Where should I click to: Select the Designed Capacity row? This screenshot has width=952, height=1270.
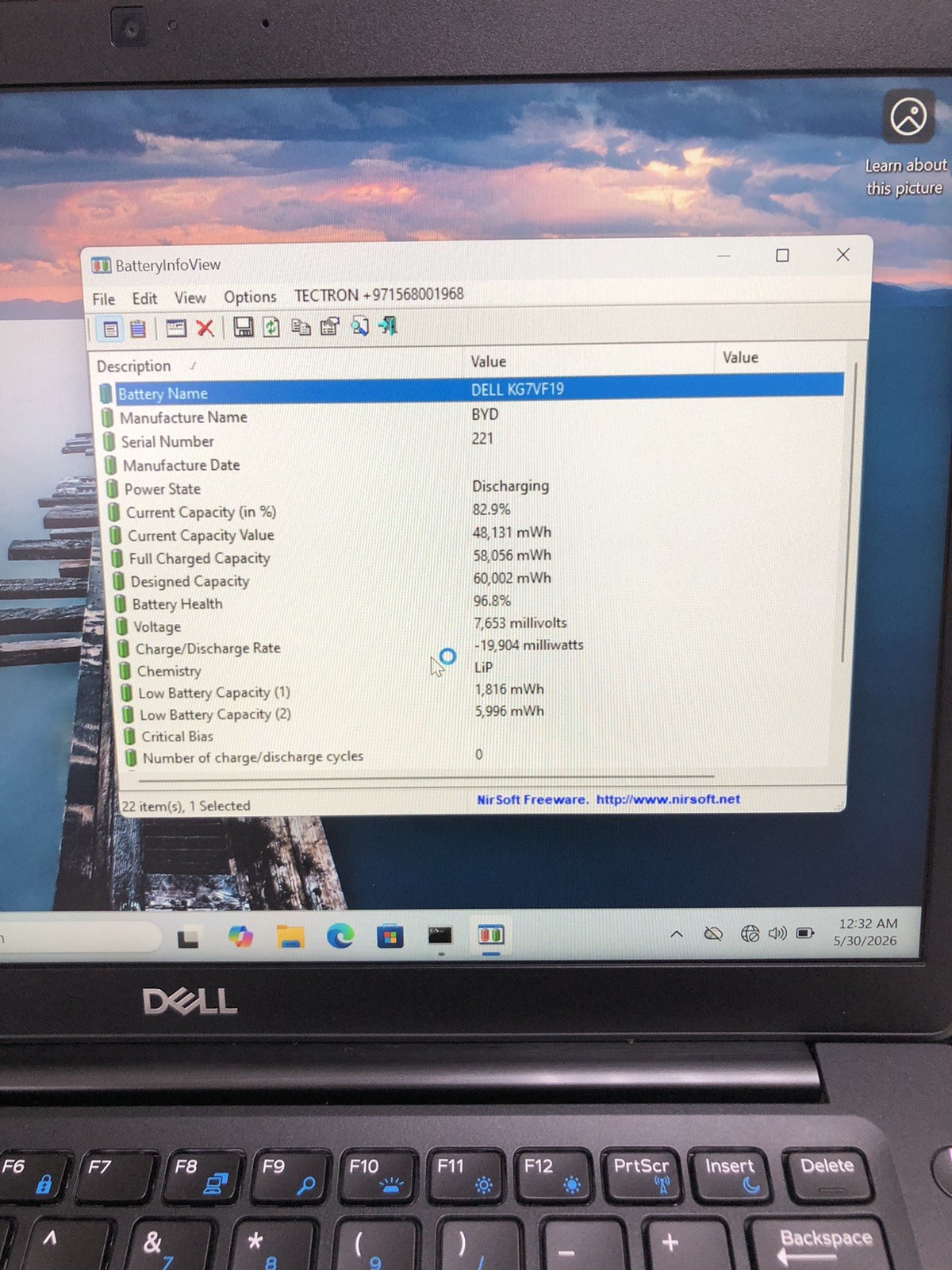pyautogui.click(x=471, y=579)
